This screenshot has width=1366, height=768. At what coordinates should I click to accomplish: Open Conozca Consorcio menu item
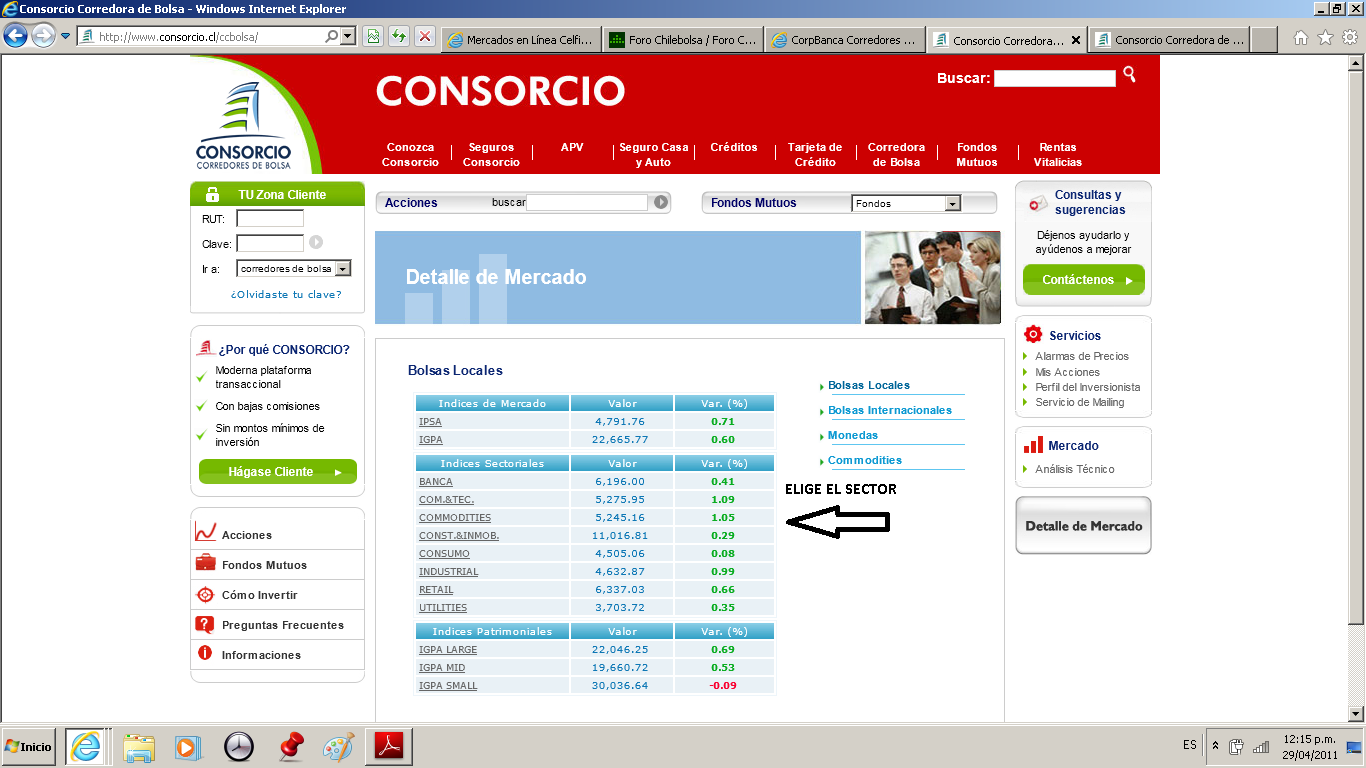pyautogui.click(x=410, y=154)
